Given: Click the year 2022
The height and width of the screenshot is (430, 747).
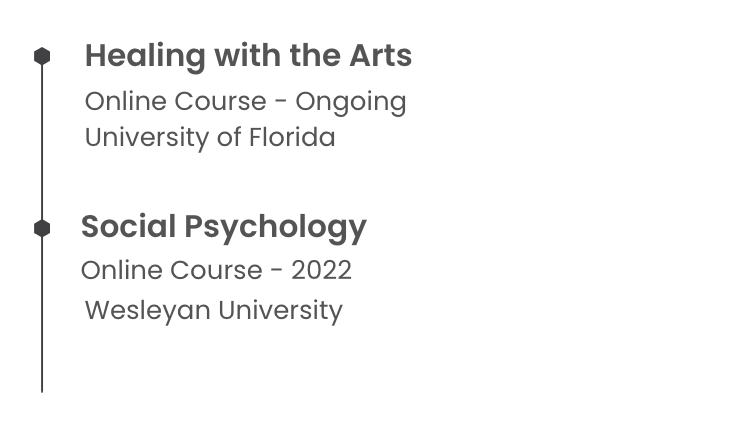Looking at the screenshot, I should pos(322,270).
